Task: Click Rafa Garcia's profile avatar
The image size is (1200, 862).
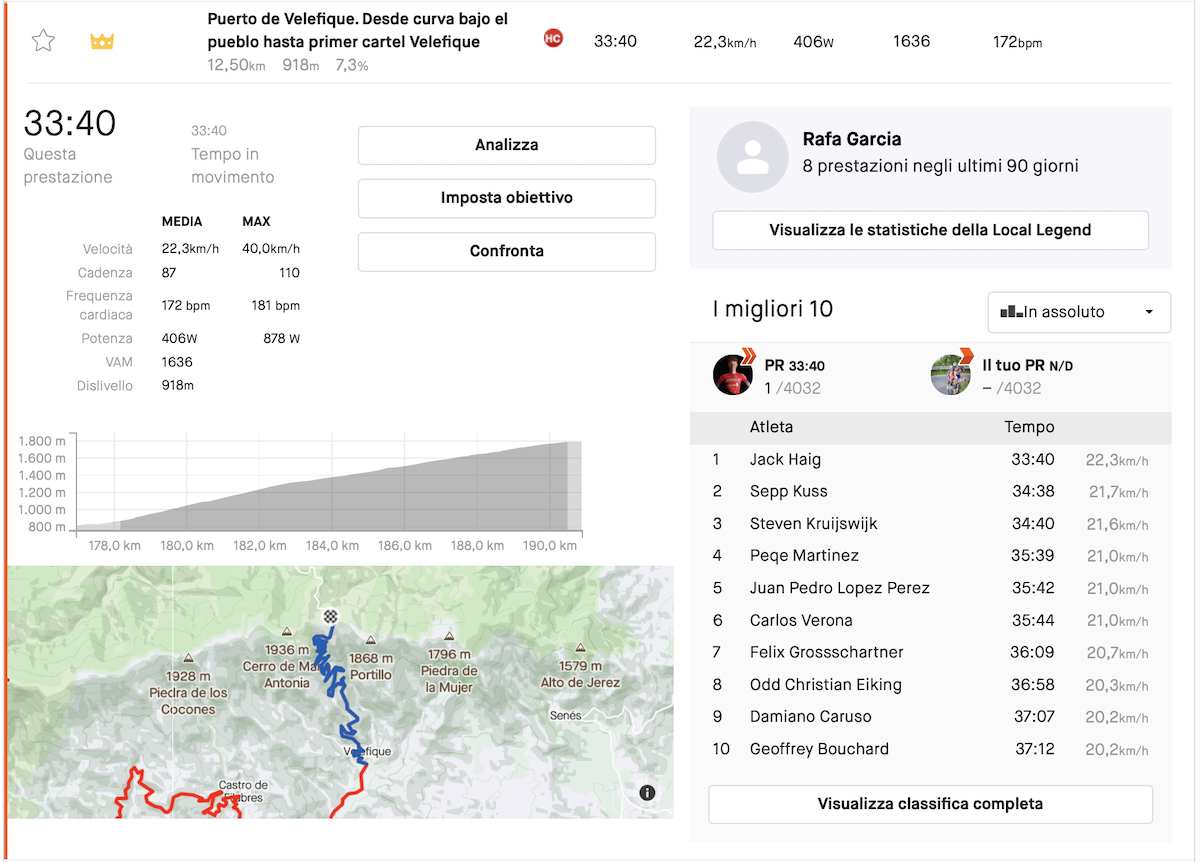Action: click(x=752, y=157)
